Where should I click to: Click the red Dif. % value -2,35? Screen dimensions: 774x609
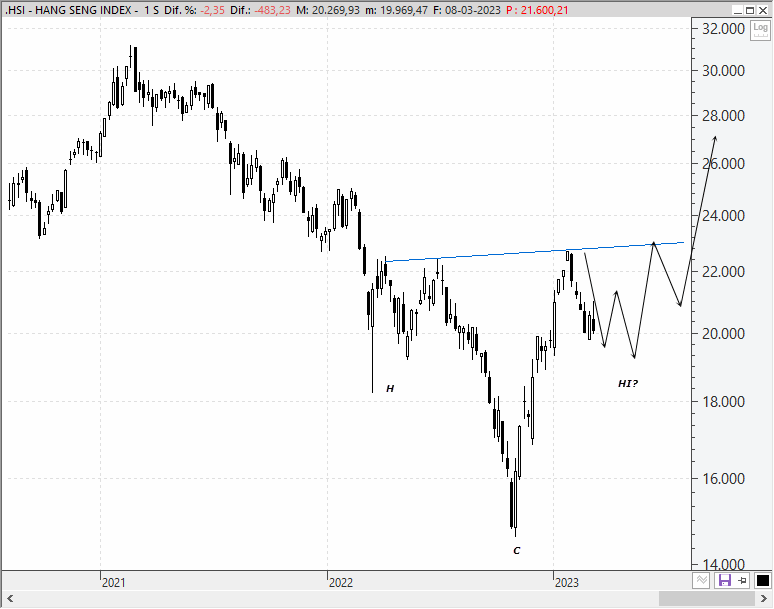tap(212, 10)
